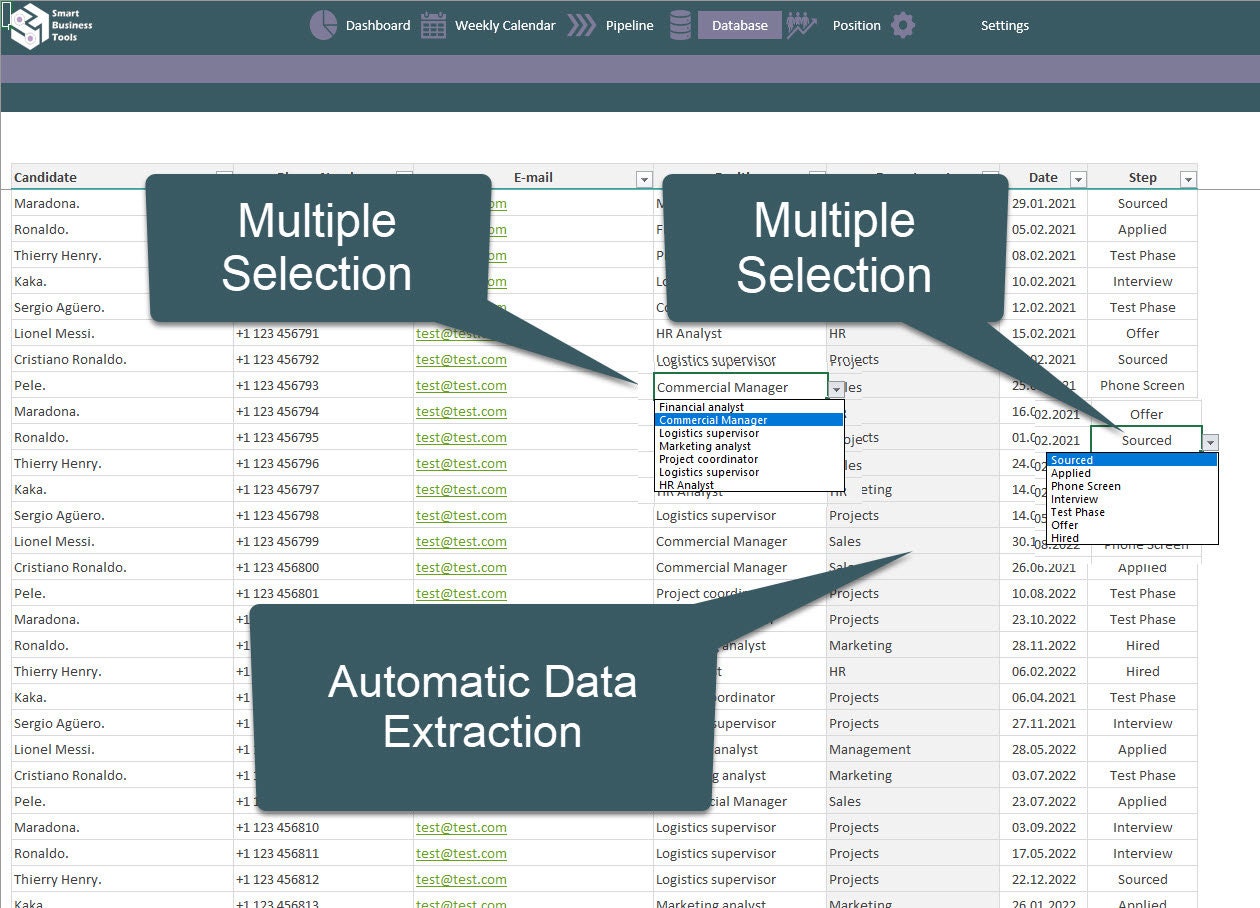Click the Settings gear icon
The height and width of the screenshot is (908, 1260).
click(x=903, y=25)
